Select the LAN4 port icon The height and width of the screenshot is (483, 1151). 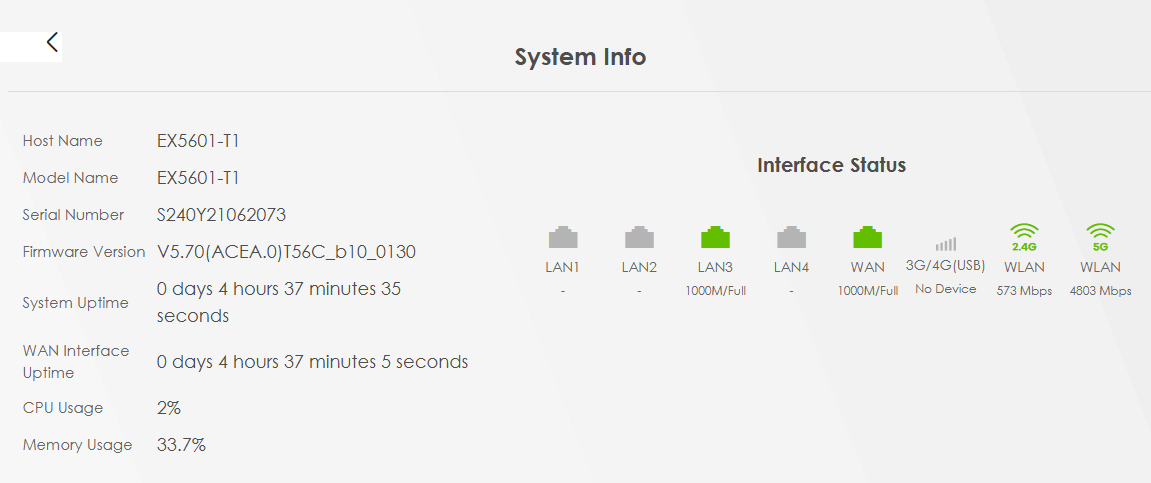point(791,237)
